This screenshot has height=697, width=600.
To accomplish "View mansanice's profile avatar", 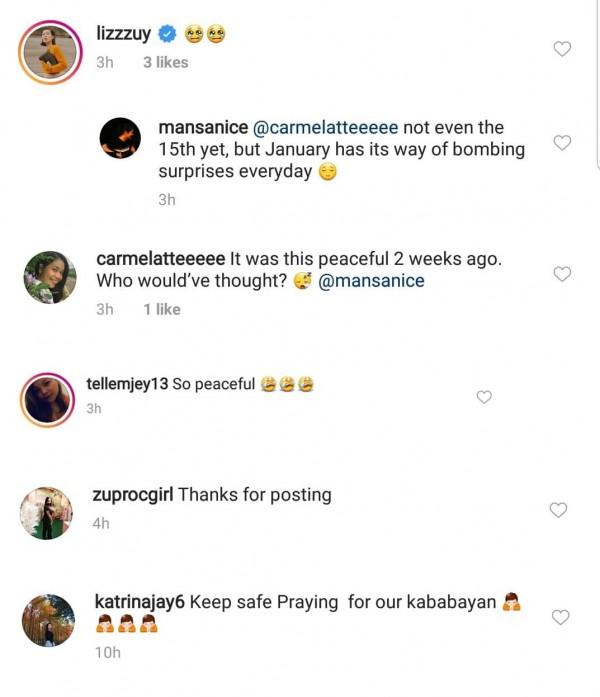I will tap(124, 136).
